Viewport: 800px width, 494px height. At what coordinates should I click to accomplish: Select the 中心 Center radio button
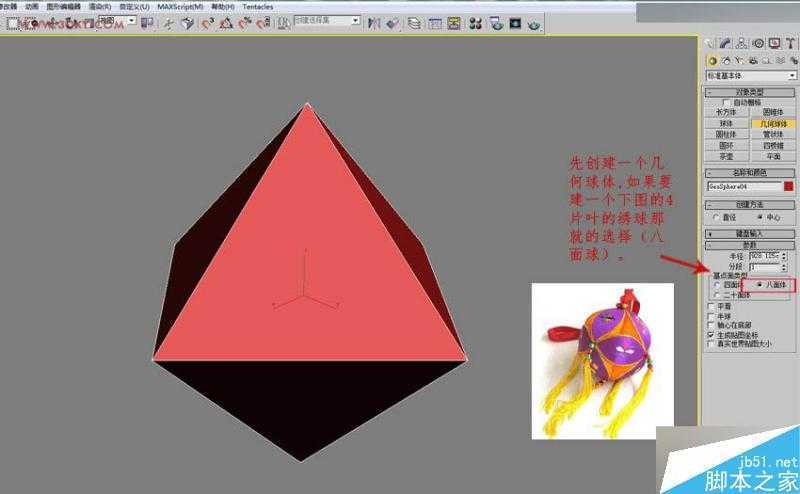pyautogui.click(x=760, y=217)
